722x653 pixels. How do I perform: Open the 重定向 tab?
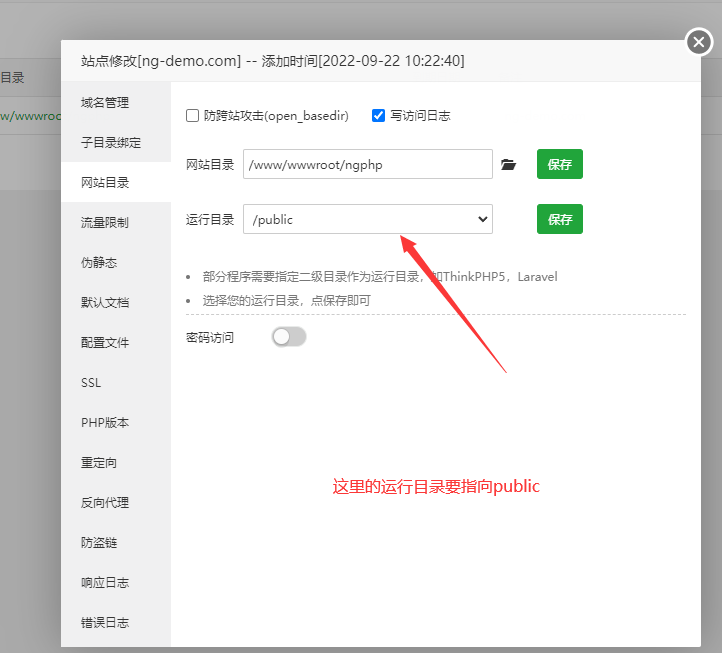(99, 463)
